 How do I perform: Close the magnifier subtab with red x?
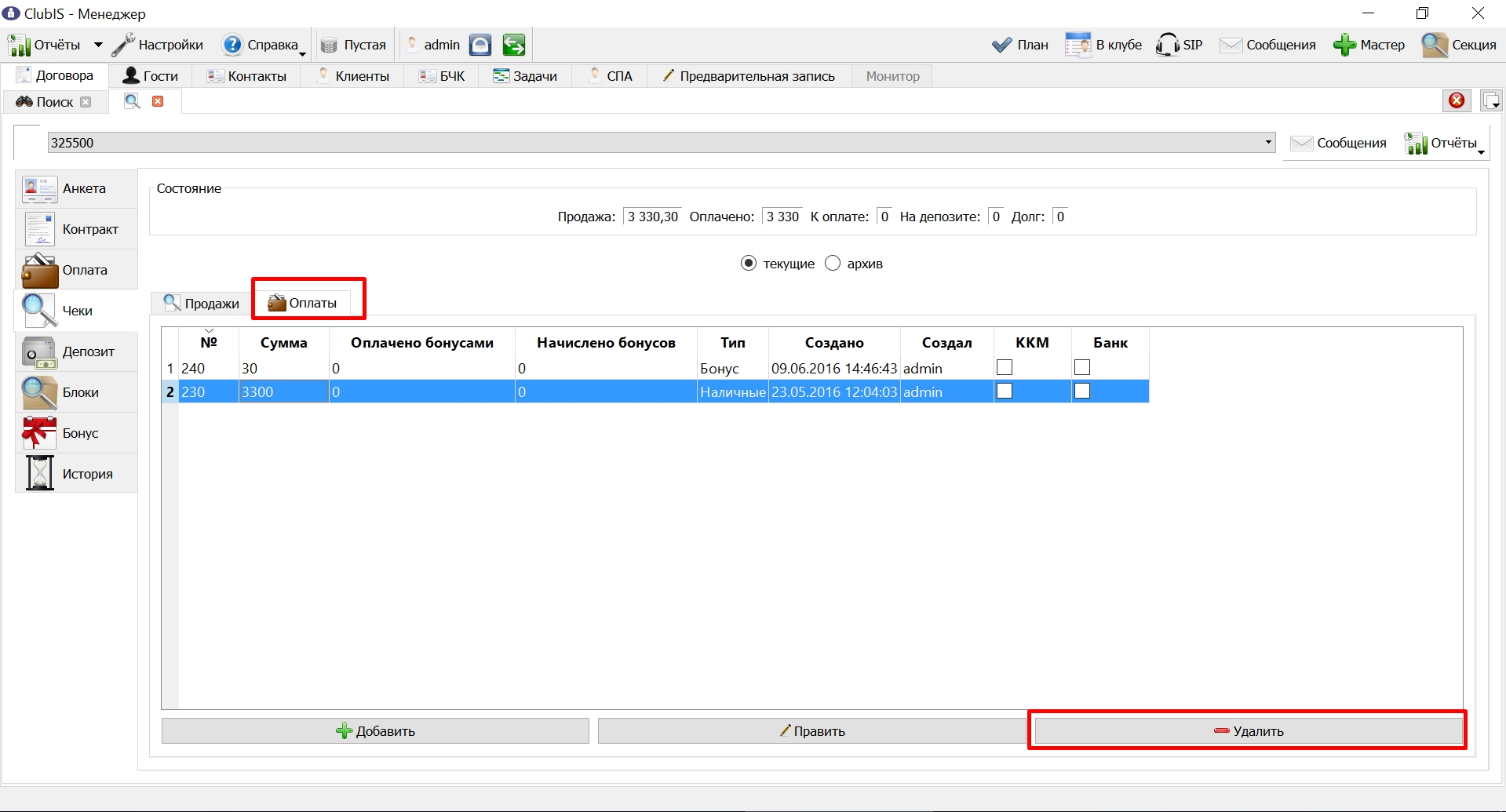(158, 101)
